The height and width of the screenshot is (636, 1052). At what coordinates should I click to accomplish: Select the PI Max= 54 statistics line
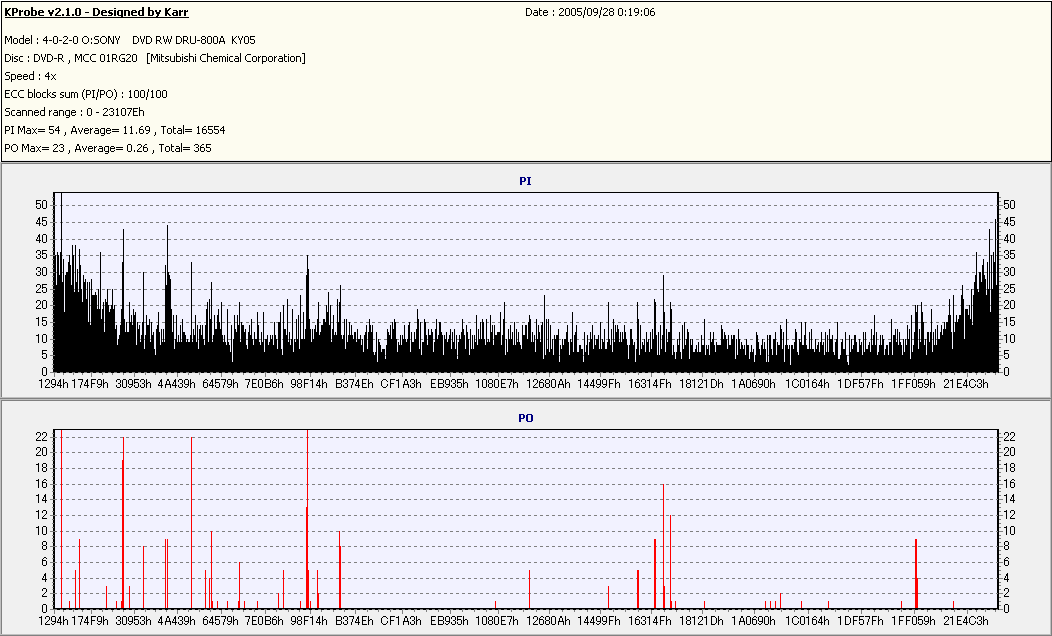115,130
